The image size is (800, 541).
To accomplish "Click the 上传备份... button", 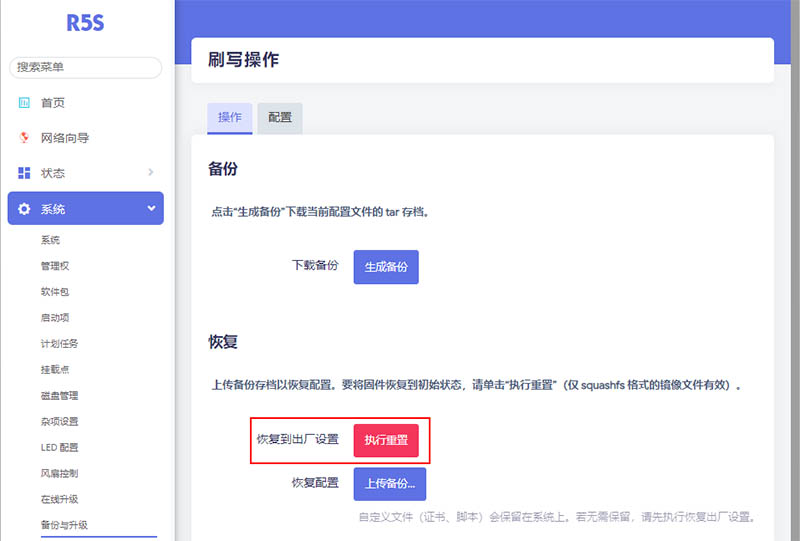I will (x=389, y=483).
